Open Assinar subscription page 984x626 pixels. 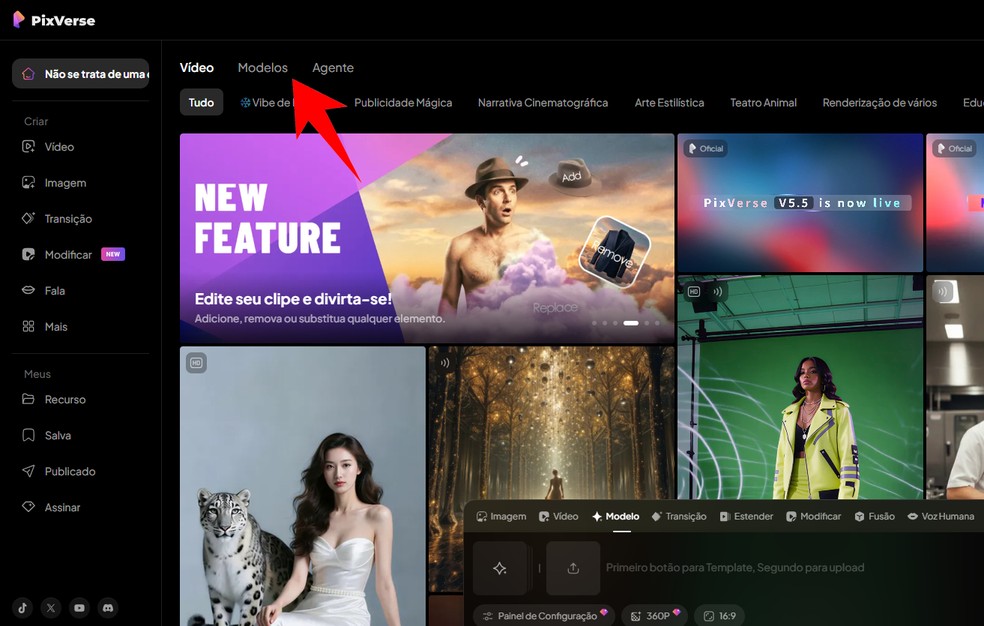pos(51,507)
